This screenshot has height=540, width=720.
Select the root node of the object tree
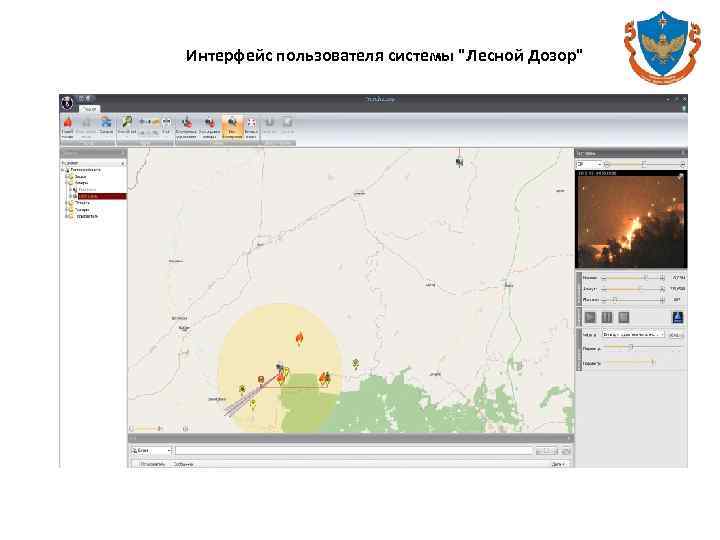[x=85, y=170]
